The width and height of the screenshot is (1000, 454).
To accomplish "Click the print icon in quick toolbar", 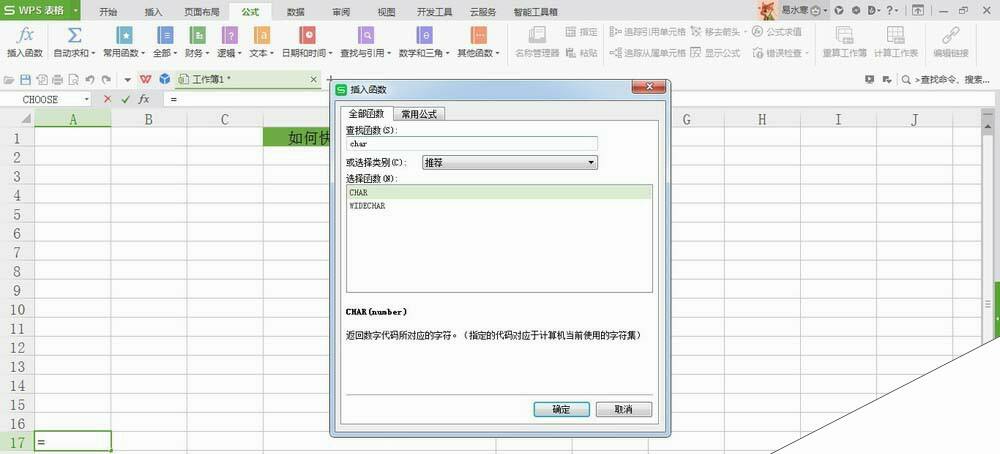I will point(57,80).
